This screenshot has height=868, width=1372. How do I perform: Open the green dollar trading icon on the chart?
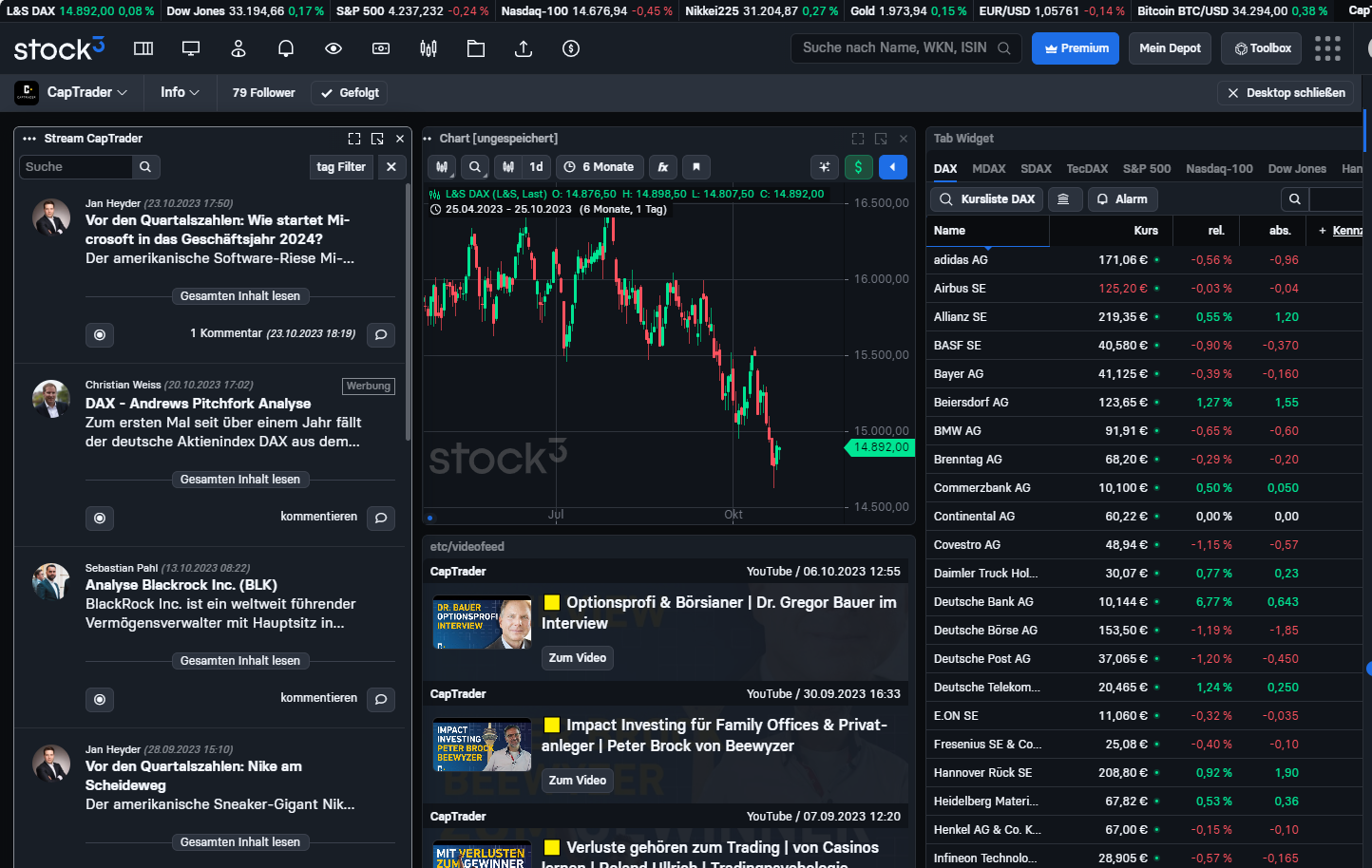pos(858,167)
